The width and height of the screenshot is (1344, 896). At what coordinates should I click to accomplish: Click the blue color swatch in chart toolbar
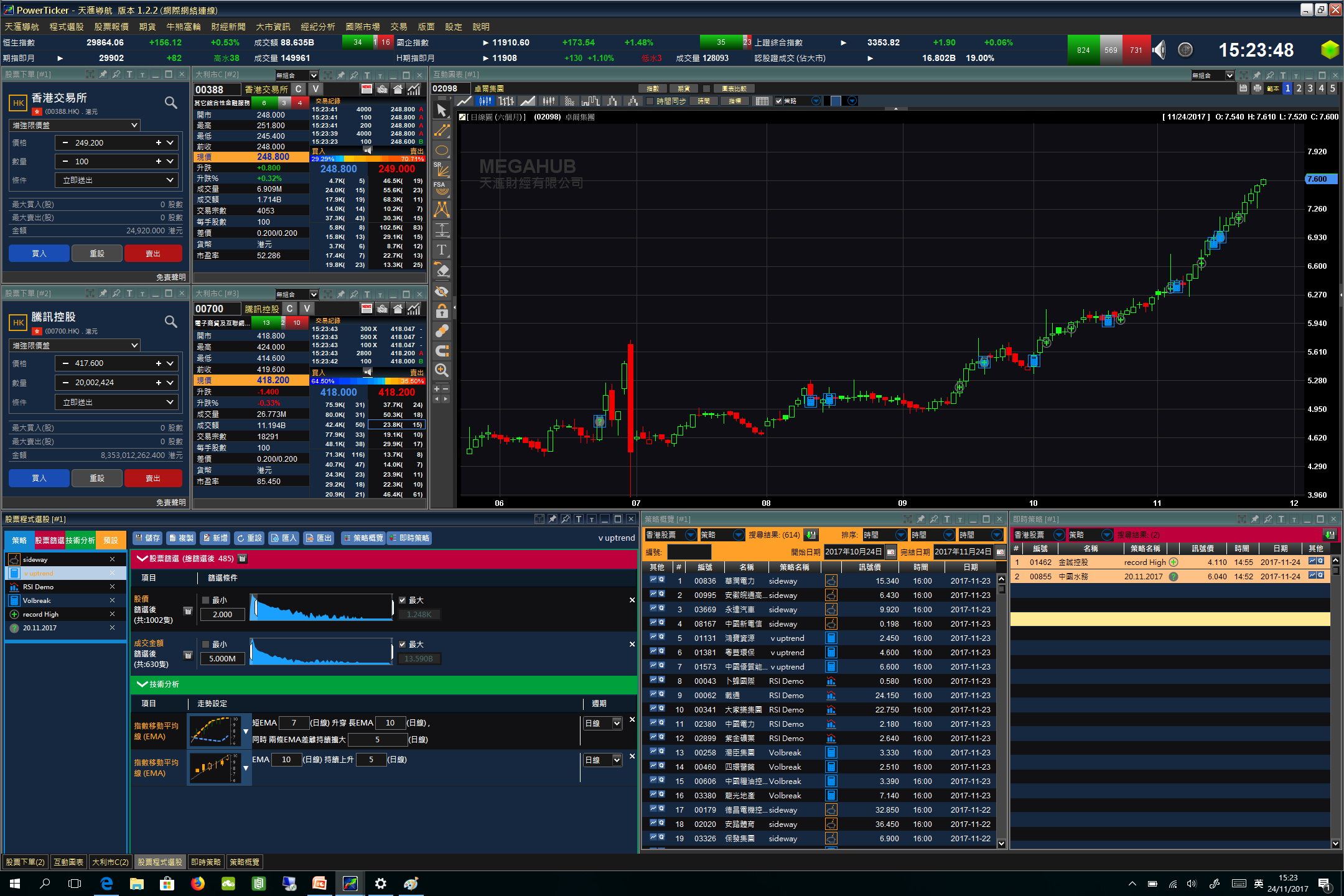click(836, 101)
